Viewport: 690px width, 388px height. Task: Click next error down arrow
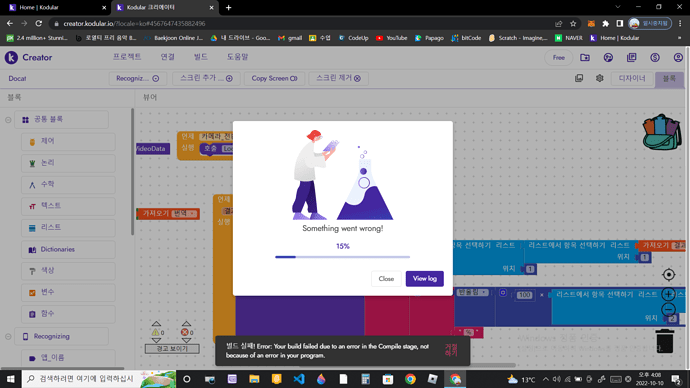click(x=186, y=340)
